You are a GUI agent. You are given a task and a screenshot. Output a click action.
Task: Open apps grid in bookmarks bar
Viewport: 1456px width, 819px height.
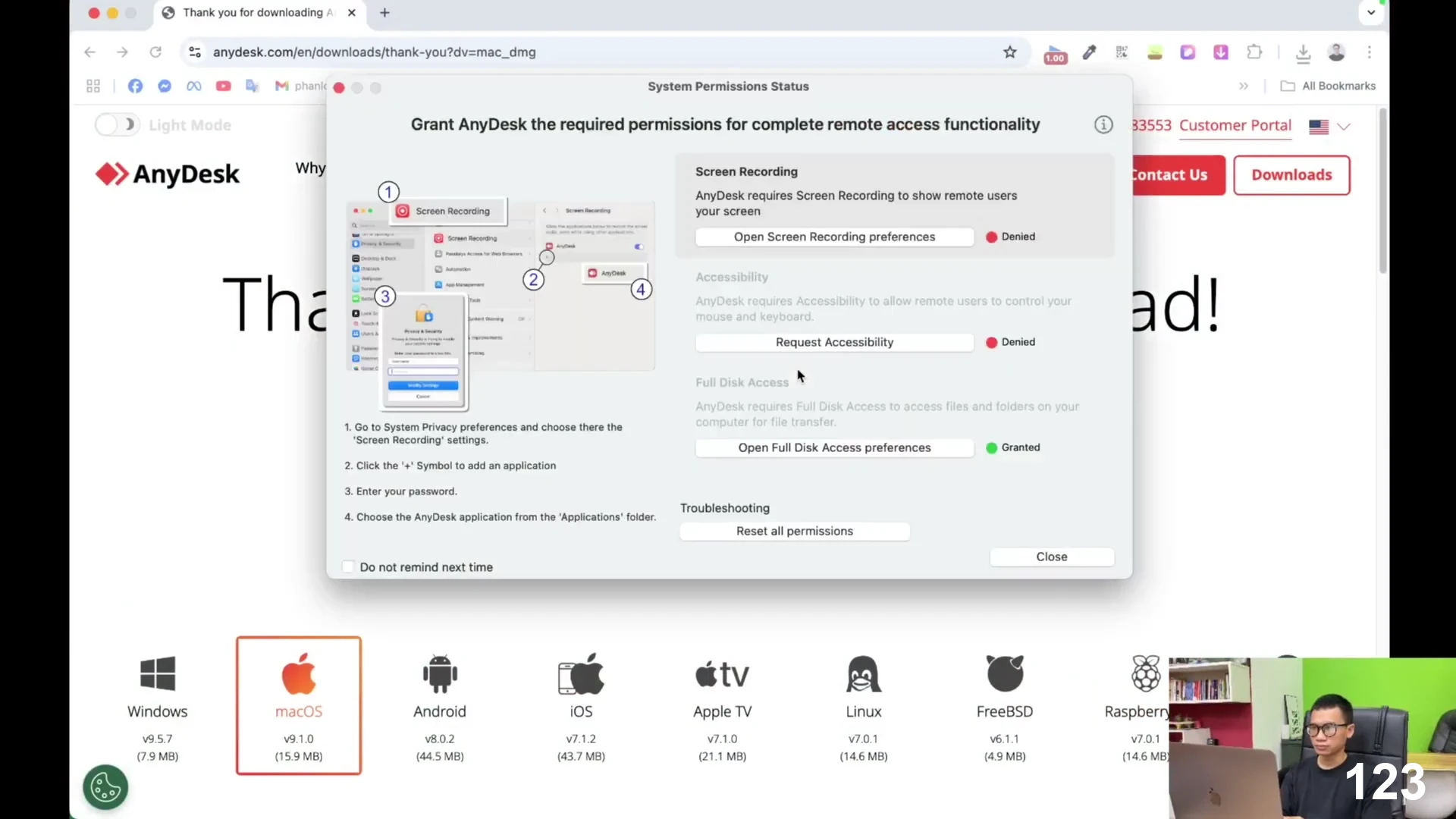coord(93,86)
